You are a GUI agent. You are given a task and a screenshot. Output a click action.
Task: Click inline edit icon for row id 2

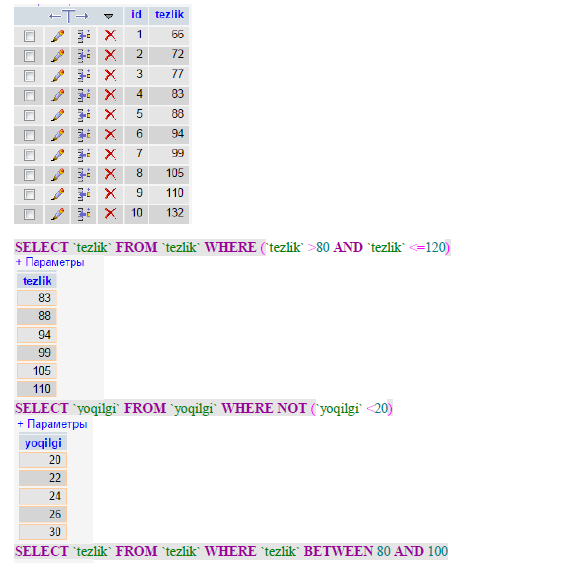click(84, 56)
